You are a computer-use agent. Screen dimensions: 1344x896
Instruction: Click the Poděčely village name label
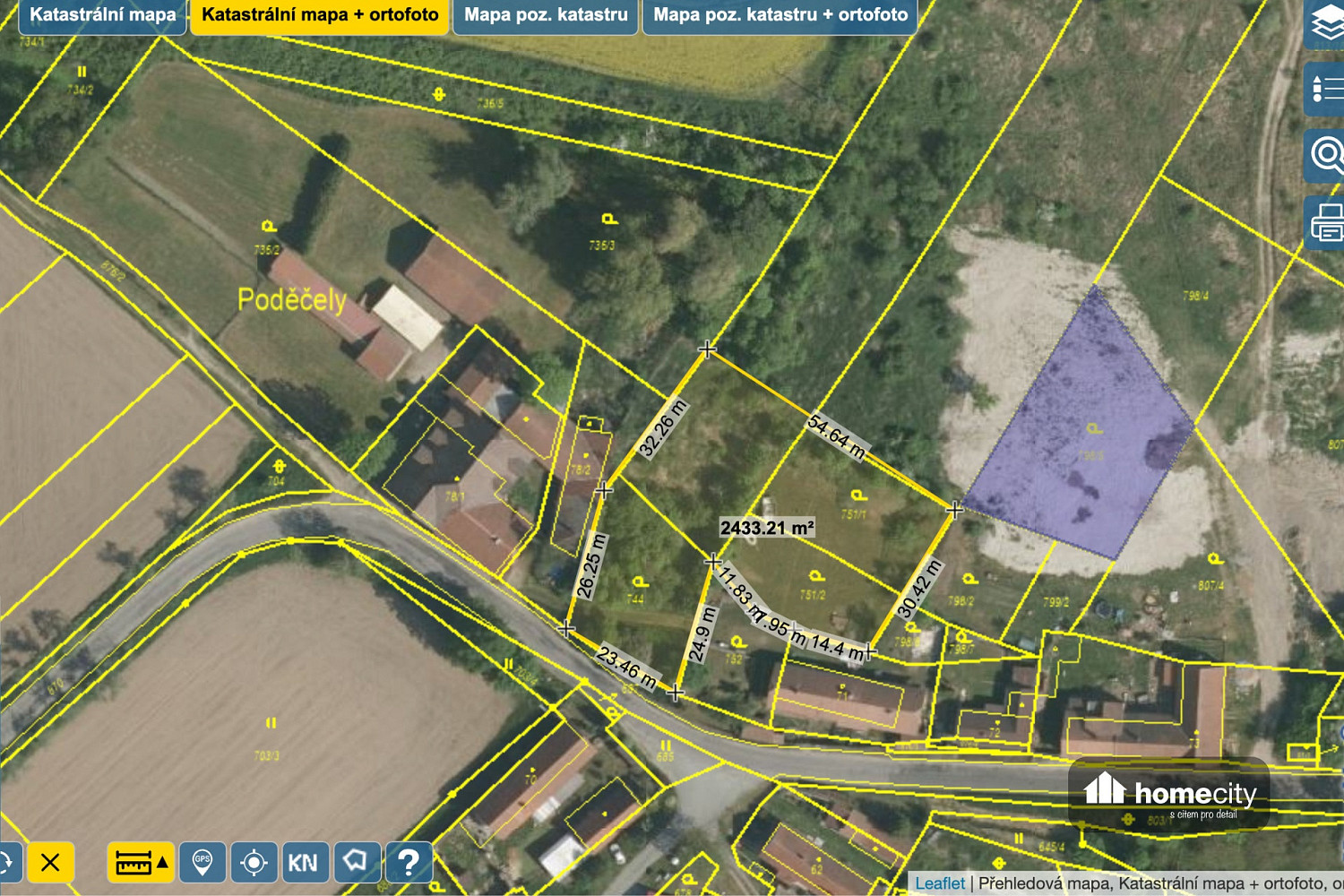(291, 299)
